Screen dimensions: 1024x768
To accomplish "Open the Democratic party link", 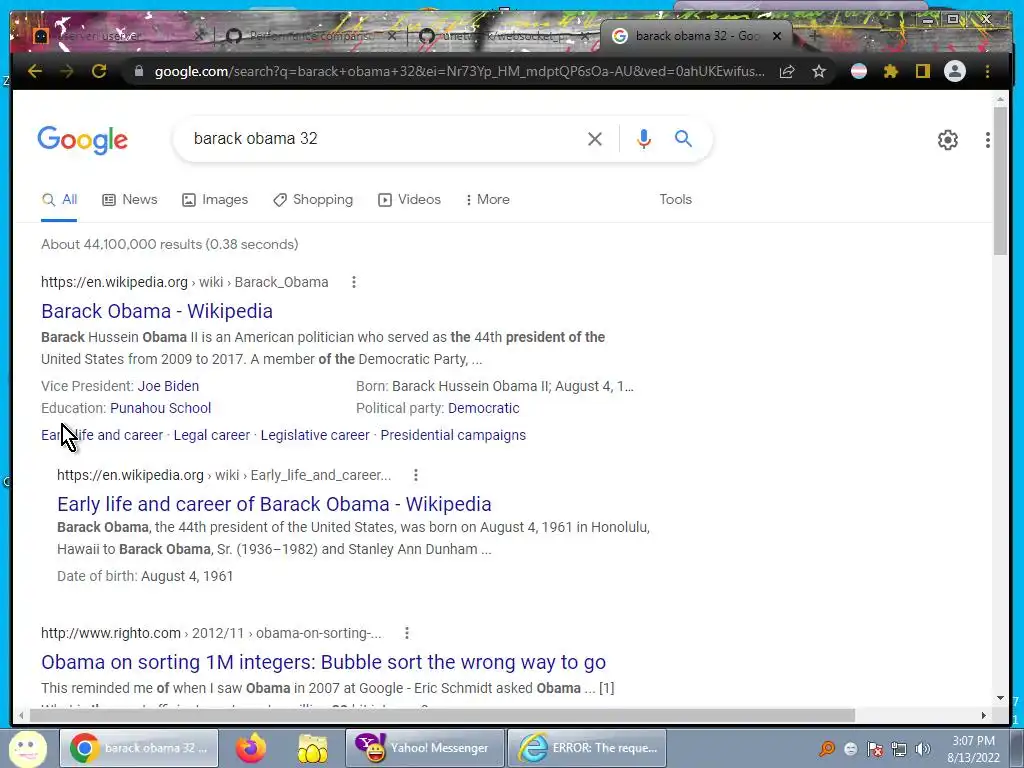I will tap(484, 408).
